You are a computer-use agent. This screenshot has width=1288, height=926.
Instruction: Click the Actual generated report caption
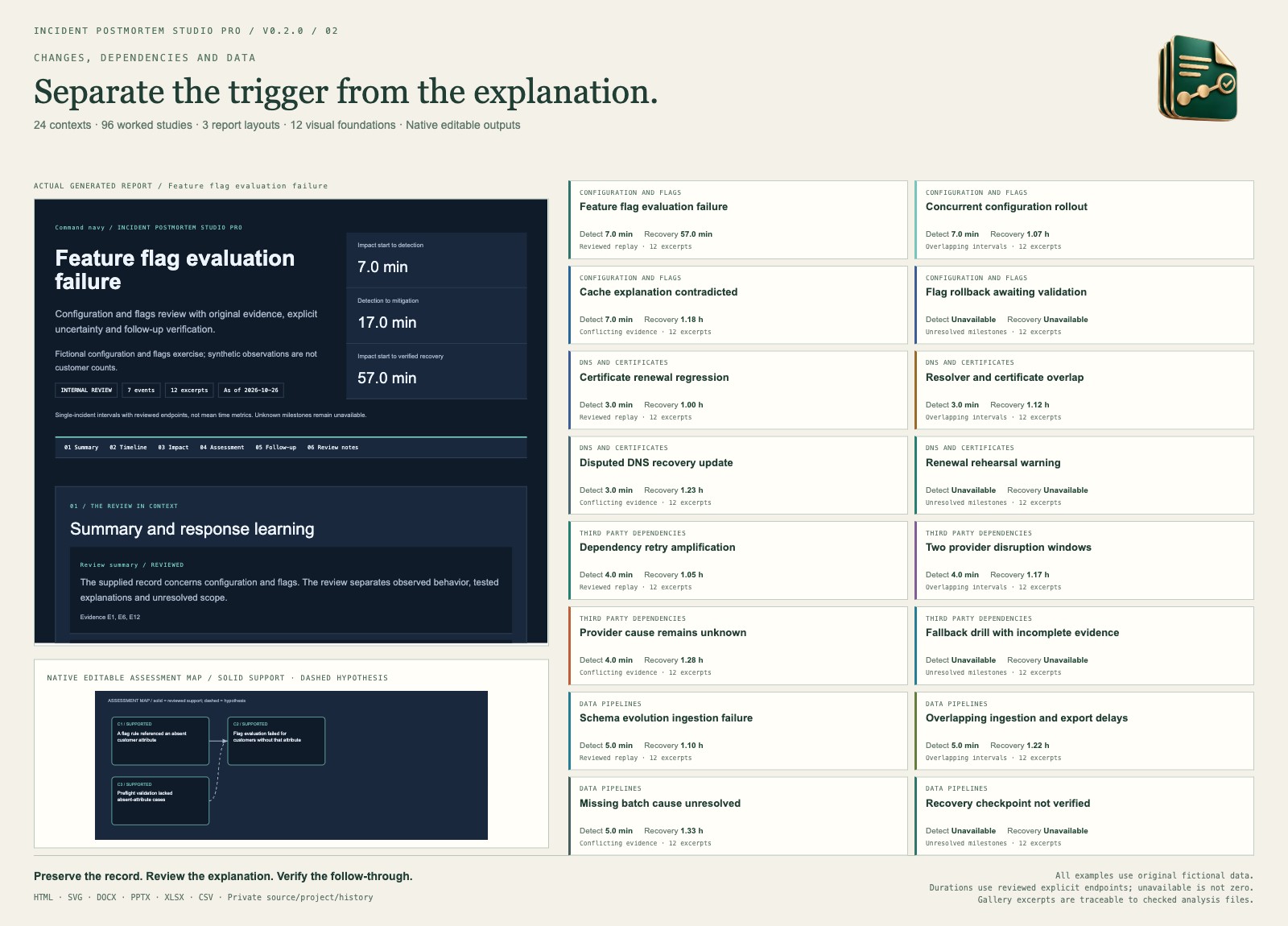[181, 186]
